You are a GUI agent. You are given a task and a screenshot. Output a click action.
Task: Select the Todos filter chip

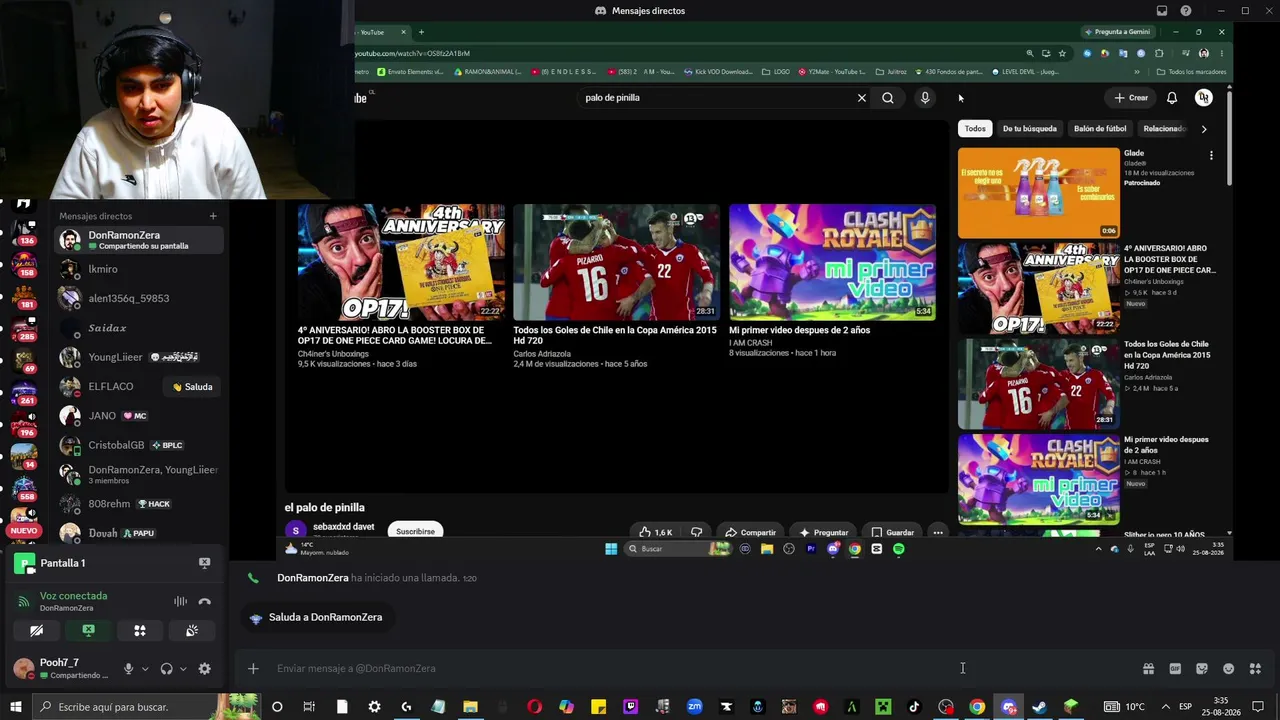(975, 129)
